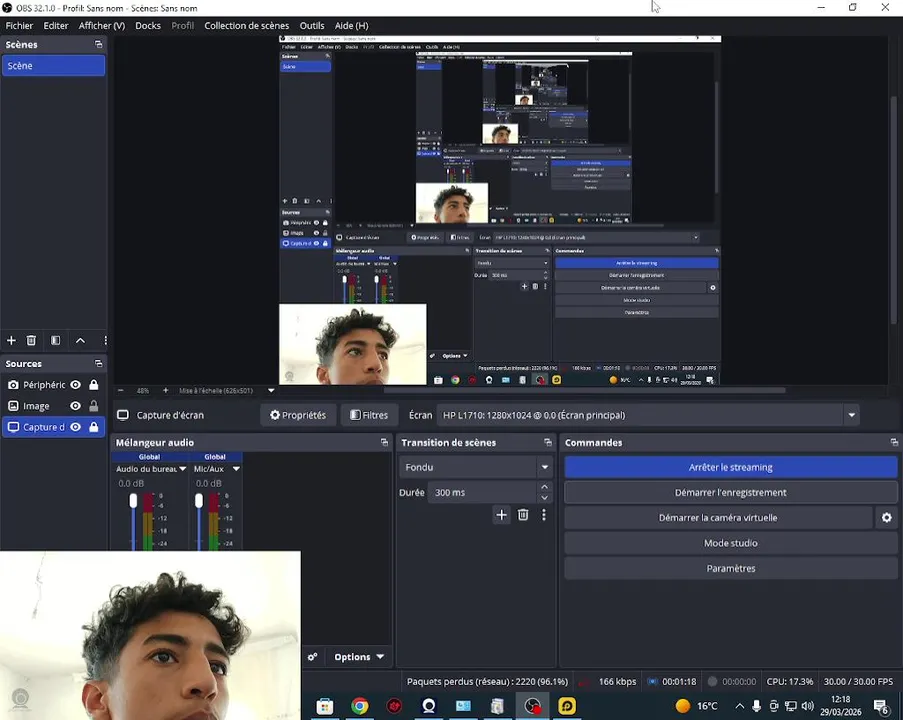Open preview scaling dropdown Mise à l'échelle
This screenshot has height=720, width=903.
(x=271, y=391)
